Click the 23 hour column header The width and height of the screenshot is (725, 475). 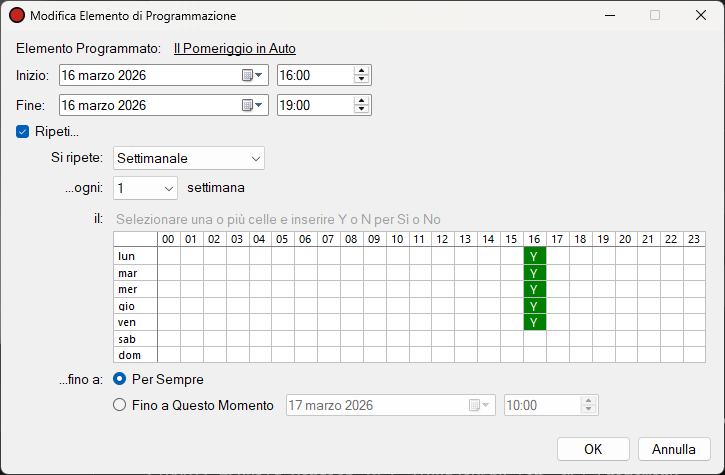(x=694, y=239)
